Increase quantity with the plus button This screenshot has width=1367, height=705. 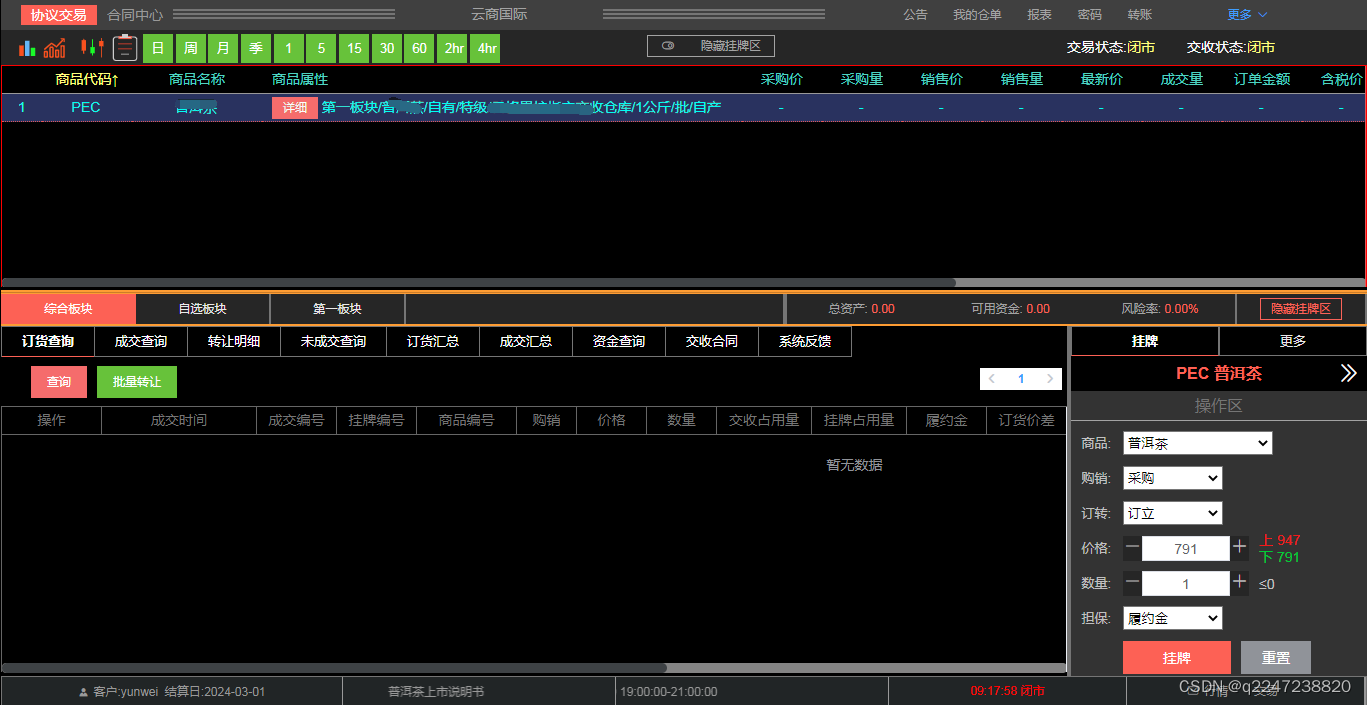pyautogui.click(x=1240, y=583)
